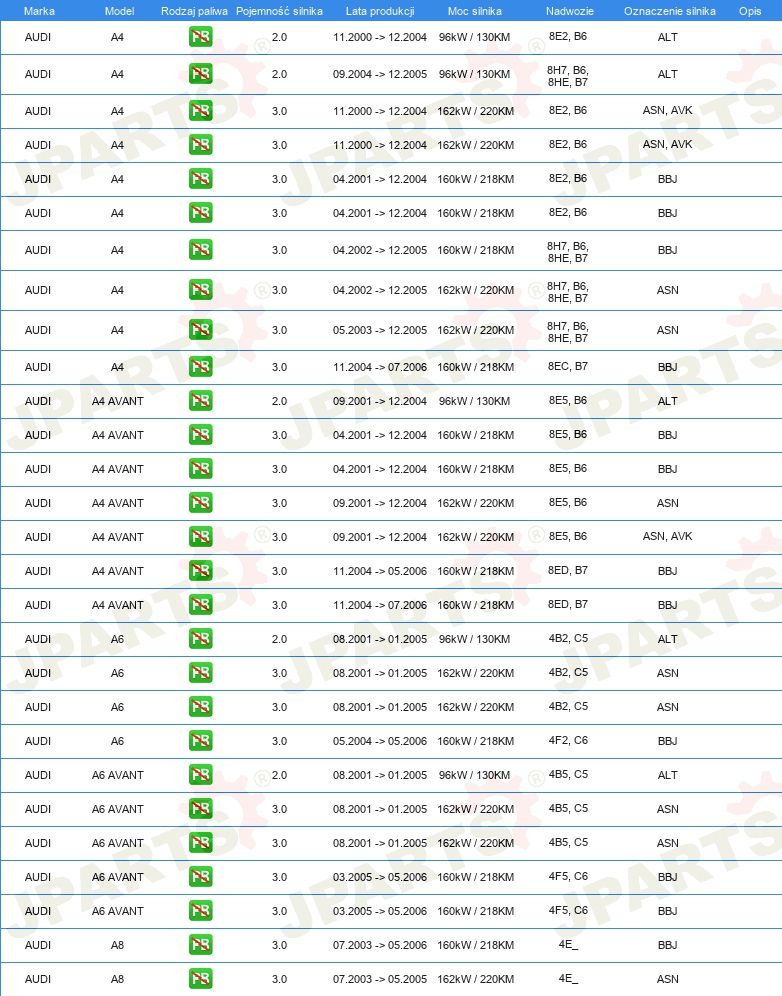Click the Marka column header
This screenshot has height=996, width=782.
click(39, 11)
